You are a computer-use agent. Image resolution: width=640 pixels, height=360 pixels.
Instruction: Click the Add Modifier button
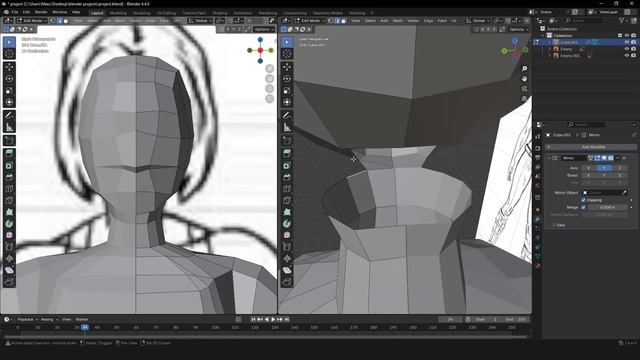591,147
